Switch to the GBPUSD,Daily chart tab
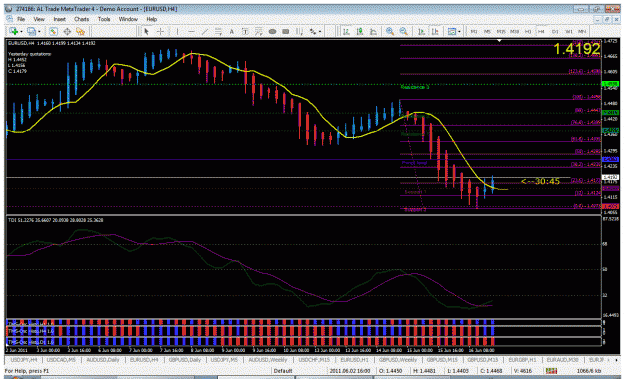The height and width of the screenshot is (379, 625). (x=185, y=360)
